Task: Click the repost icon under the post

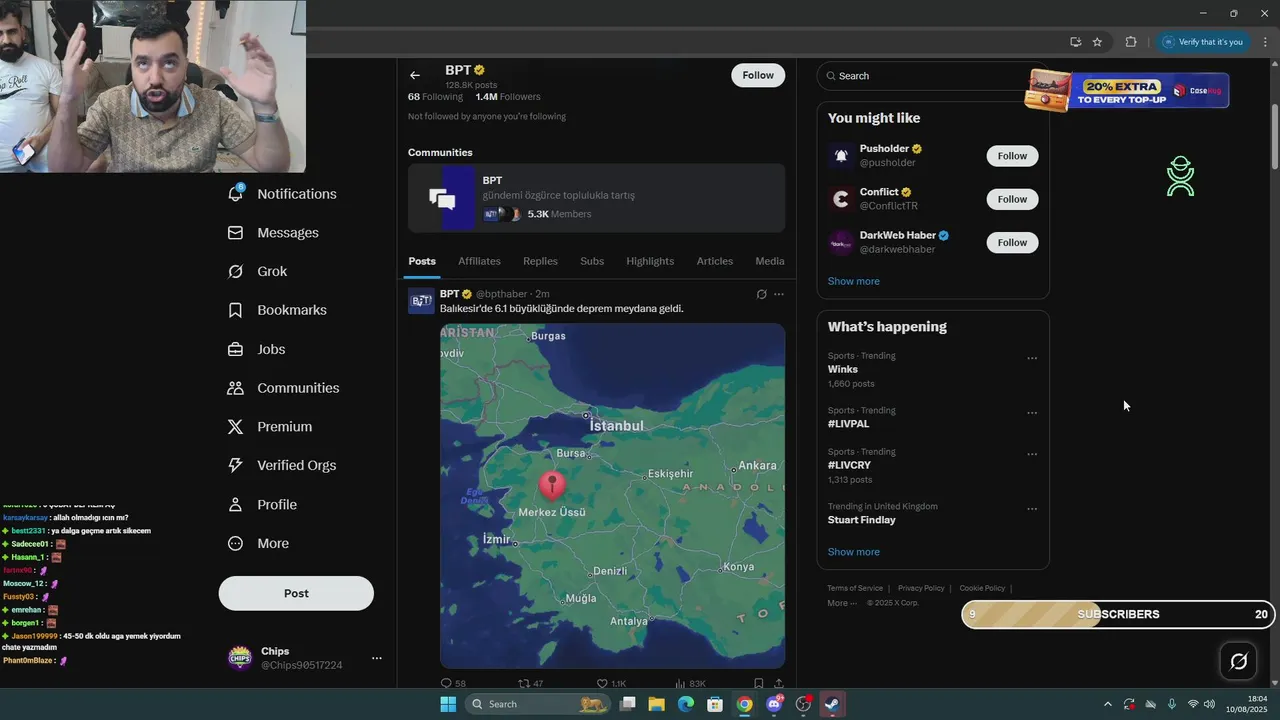Action: click(x=523, y=684)
